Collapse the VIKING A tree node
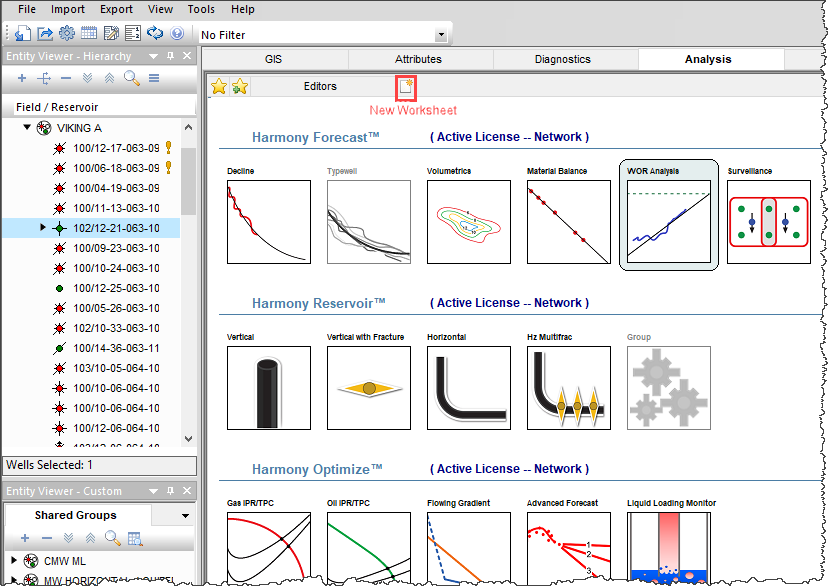The image size is (828, 586). [27, 127]
